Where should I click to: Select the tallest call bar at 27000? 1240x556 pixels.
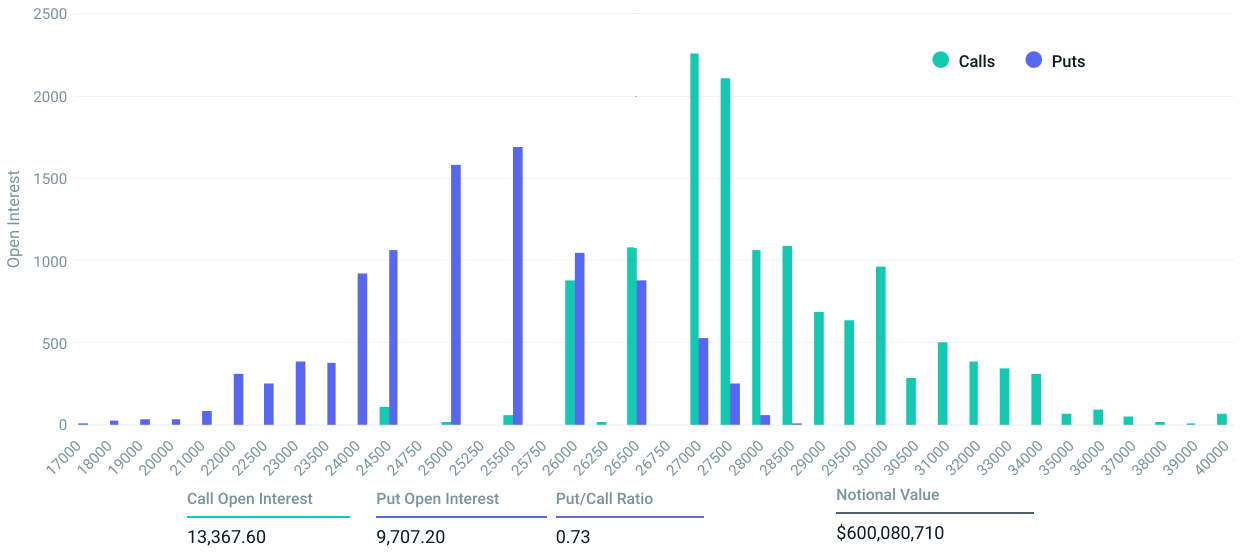click(694, 239)
